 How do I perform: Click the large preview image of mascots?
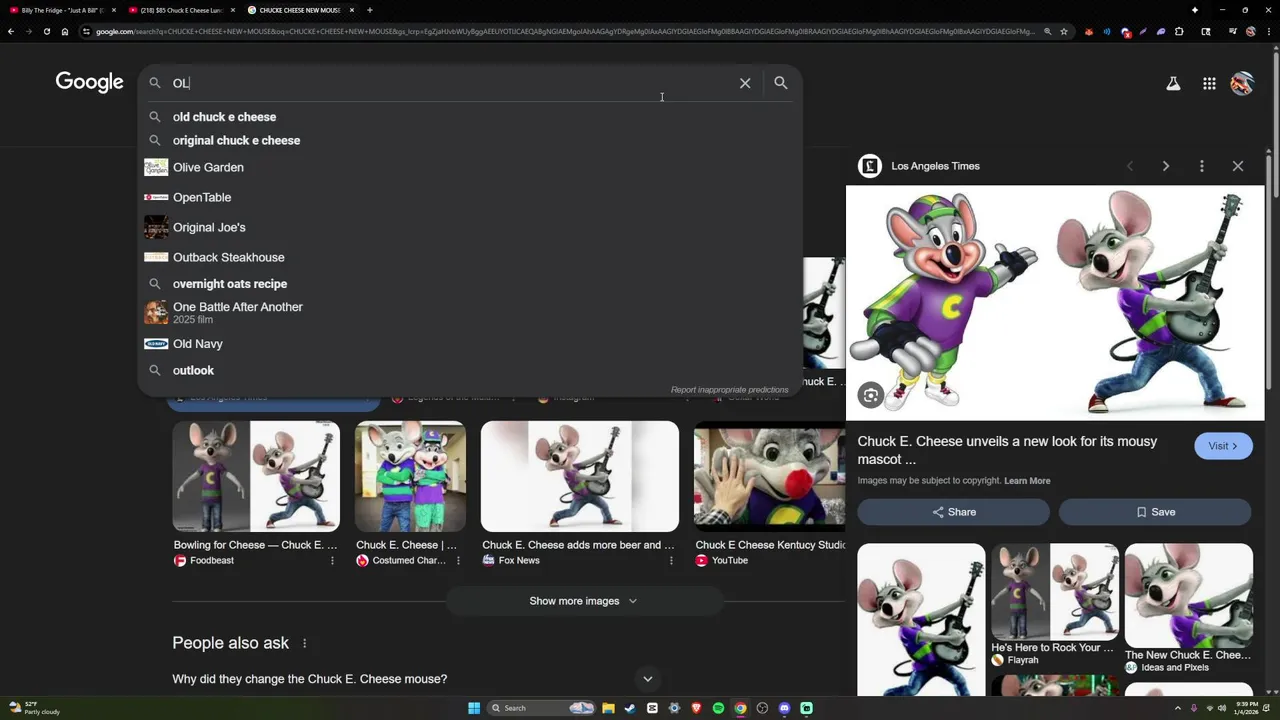[x=1055, y=303]
